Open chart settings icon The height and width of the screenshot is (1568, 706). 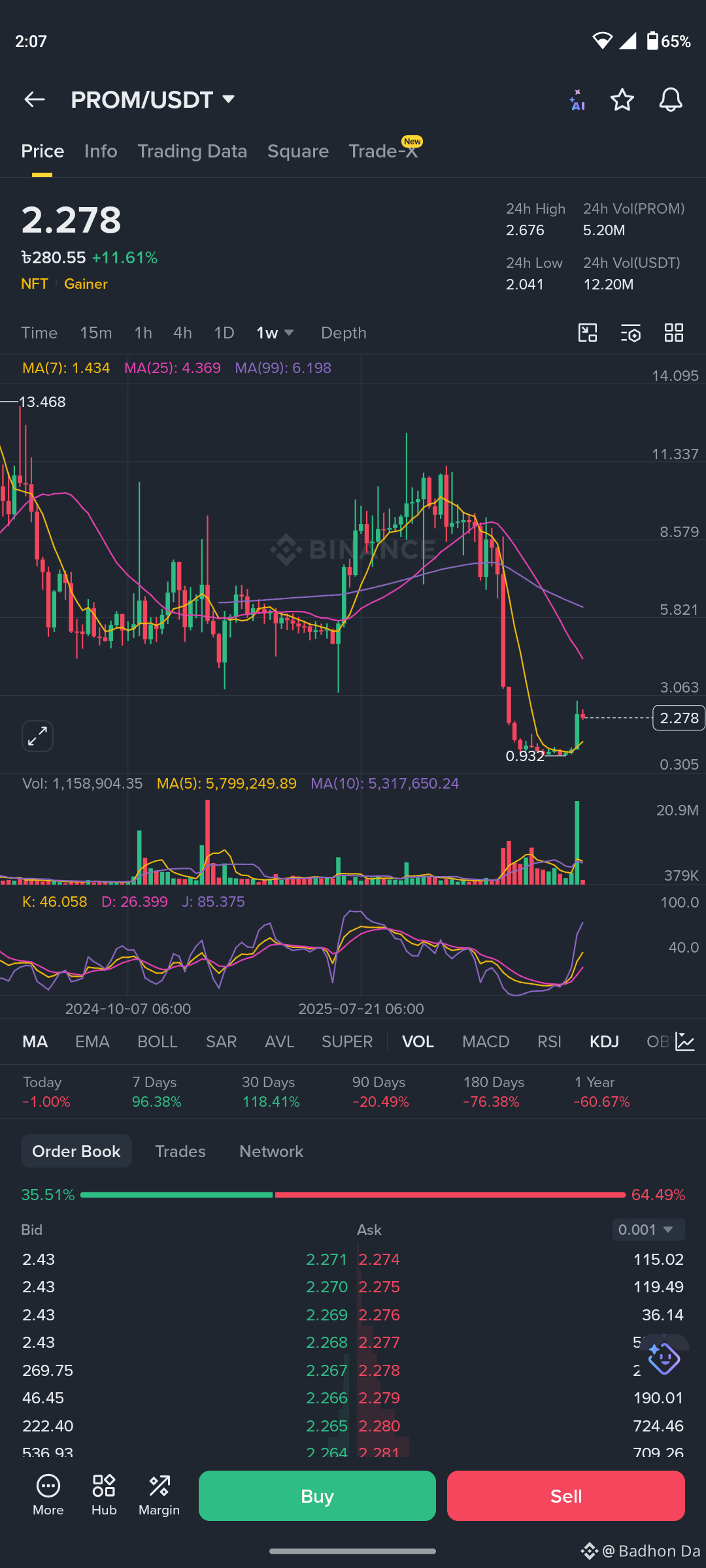tap(631, 333)
